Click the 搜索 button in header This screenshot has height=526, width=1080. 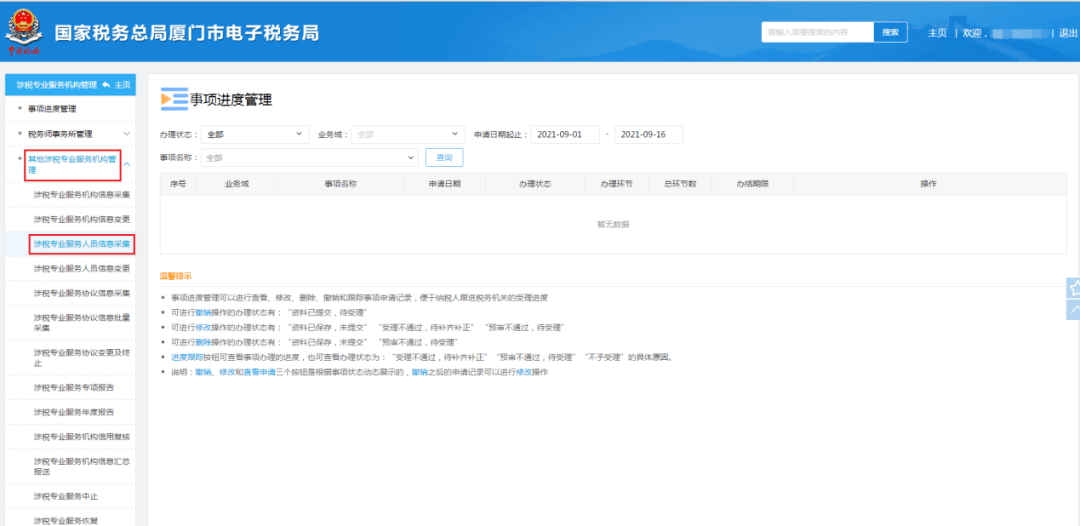click(889, 32)
